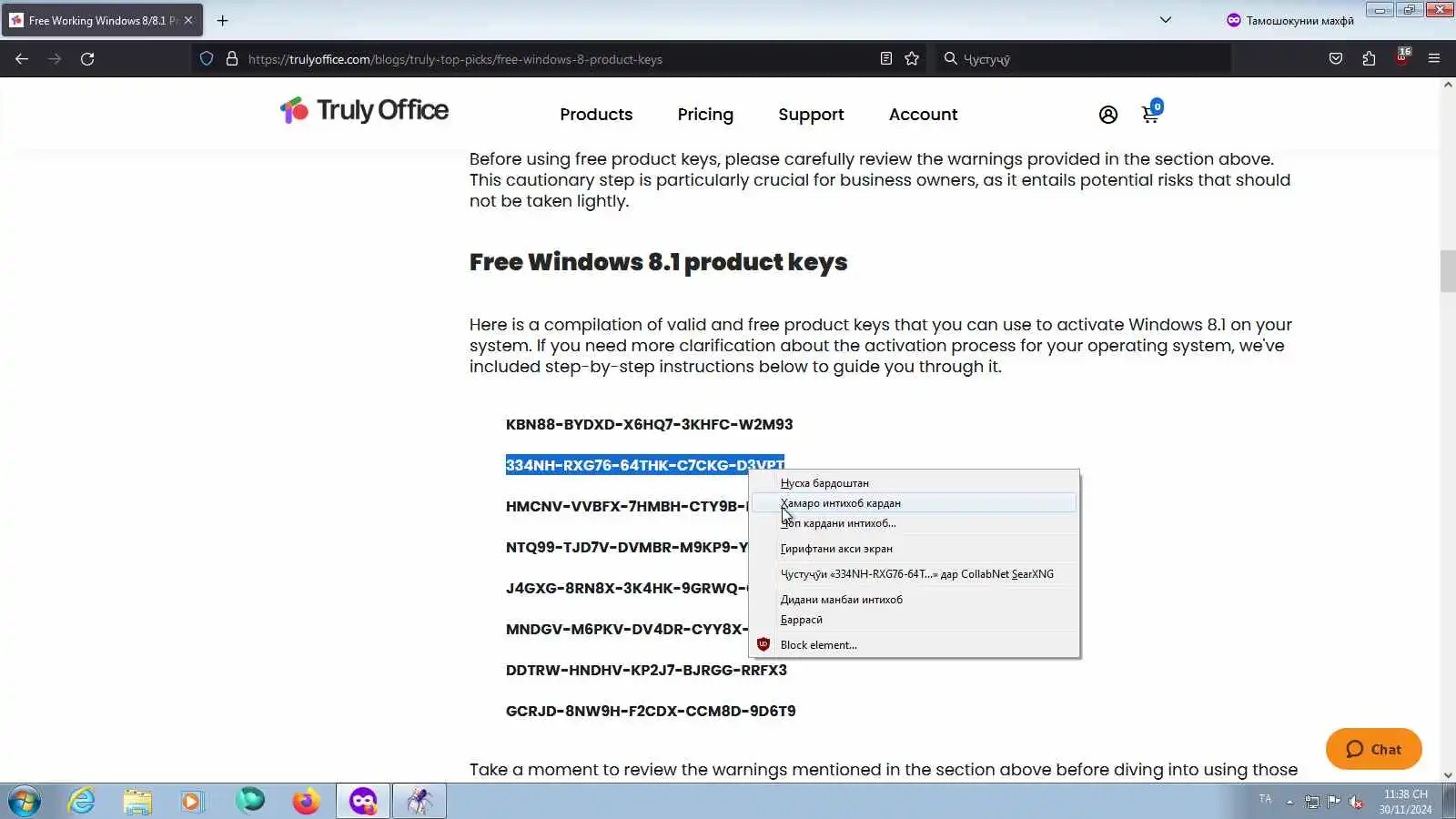Open the Pricing navigation item
Screen dimensions: 1456x819
705,115
